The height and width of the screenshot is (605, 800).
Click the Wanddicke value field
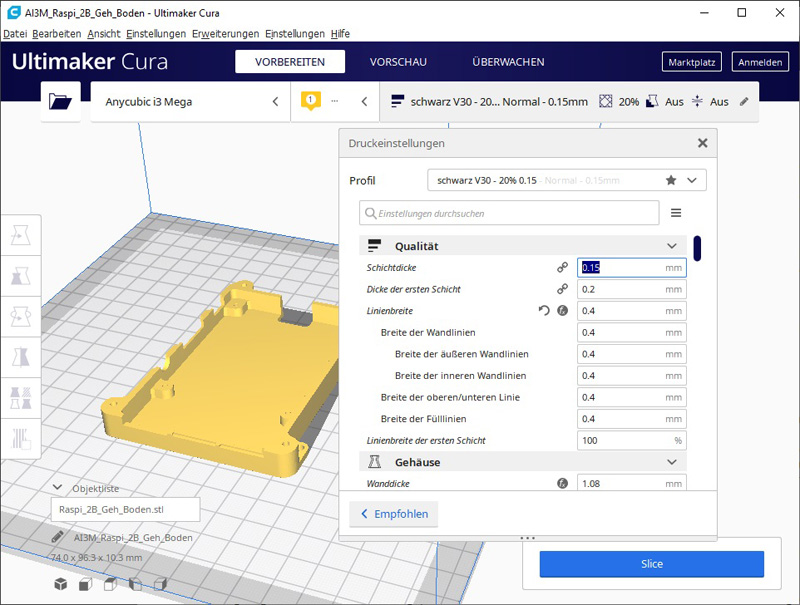click(x=632, y=483)
